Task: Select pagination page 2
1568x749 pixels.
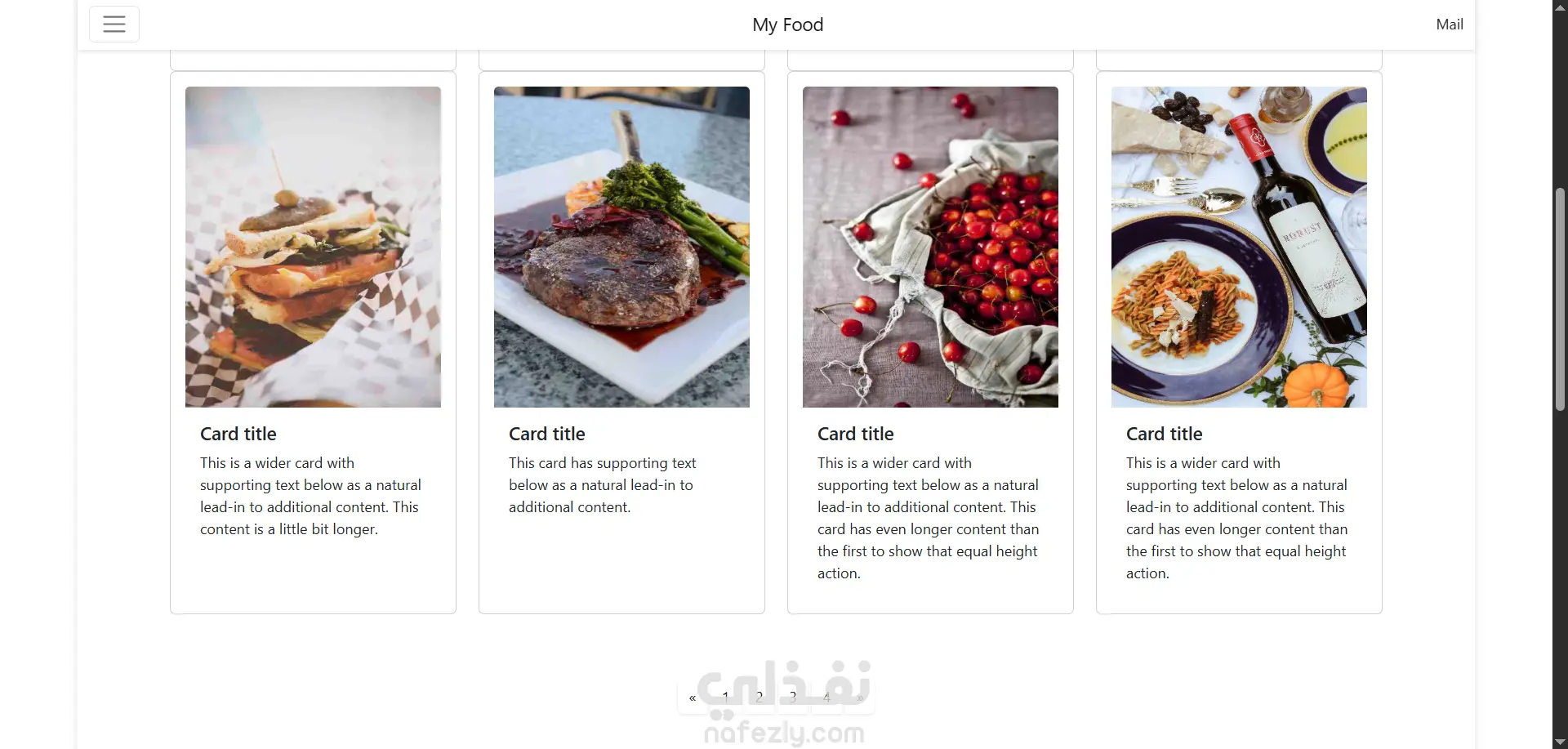Action: (x=759, y=698)
